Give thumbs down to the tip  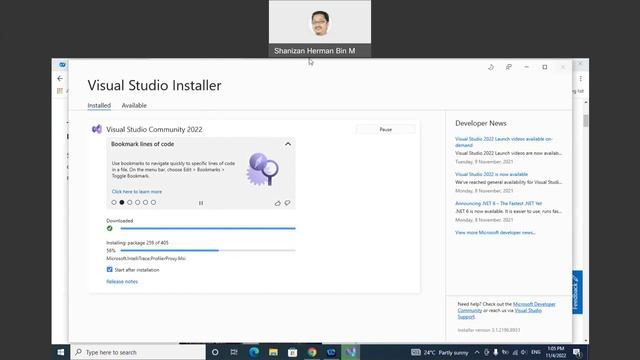pos(287,203)
